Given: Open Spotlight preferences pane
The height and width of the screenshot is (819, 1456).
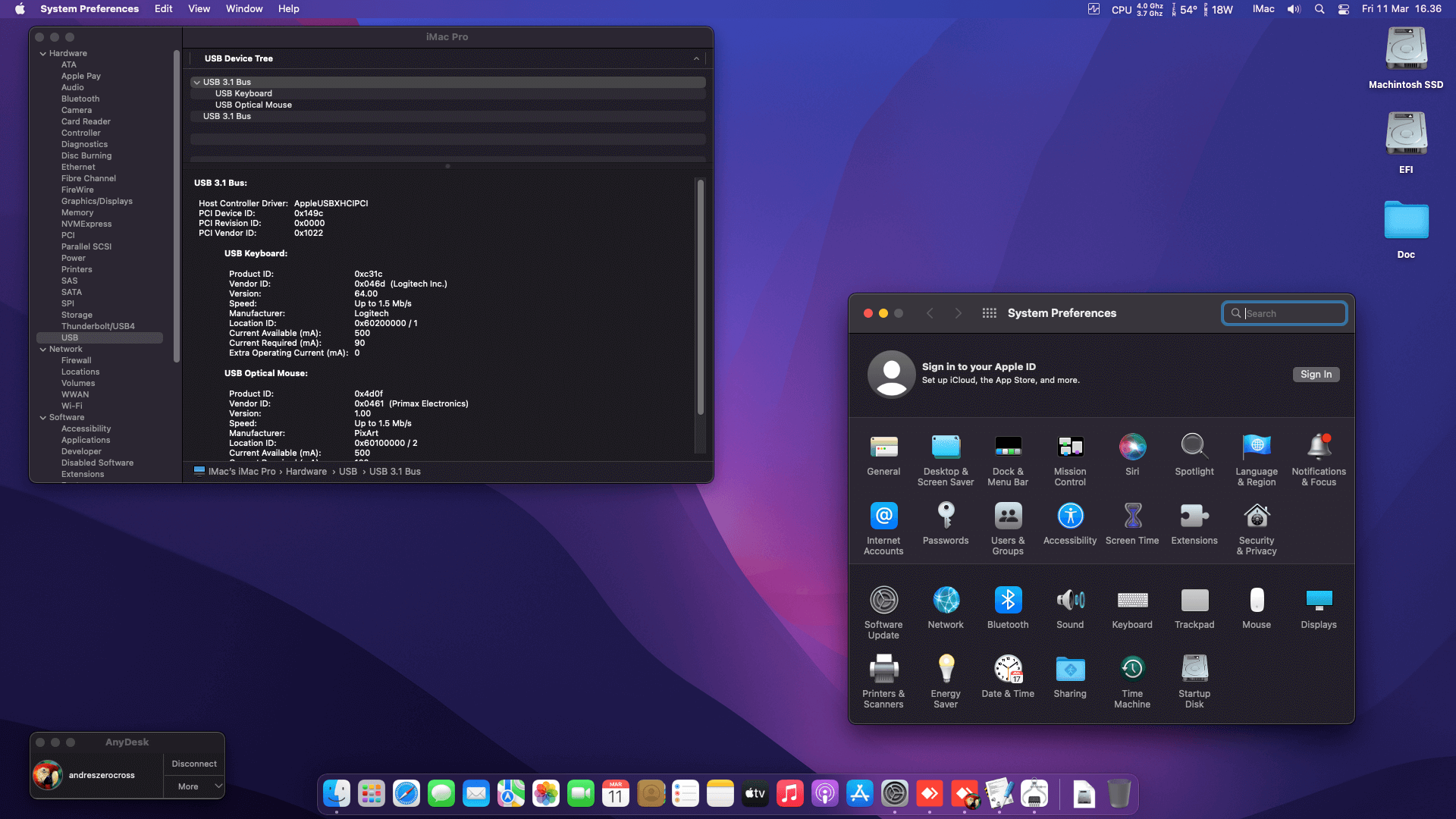Looking at the screenshot, I should click(x=1194, y=455).
